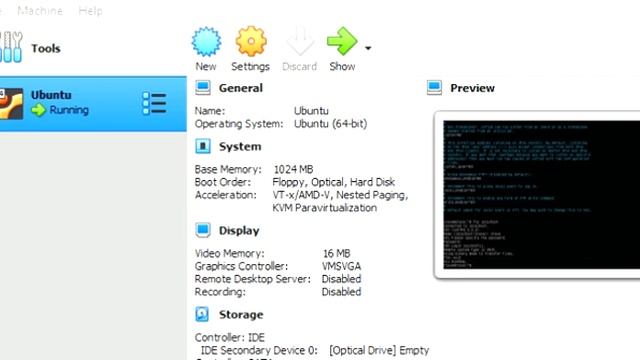The image size is (640, 360).
Task: Click the Preview section monitor icon
Action: click(434, 88)
